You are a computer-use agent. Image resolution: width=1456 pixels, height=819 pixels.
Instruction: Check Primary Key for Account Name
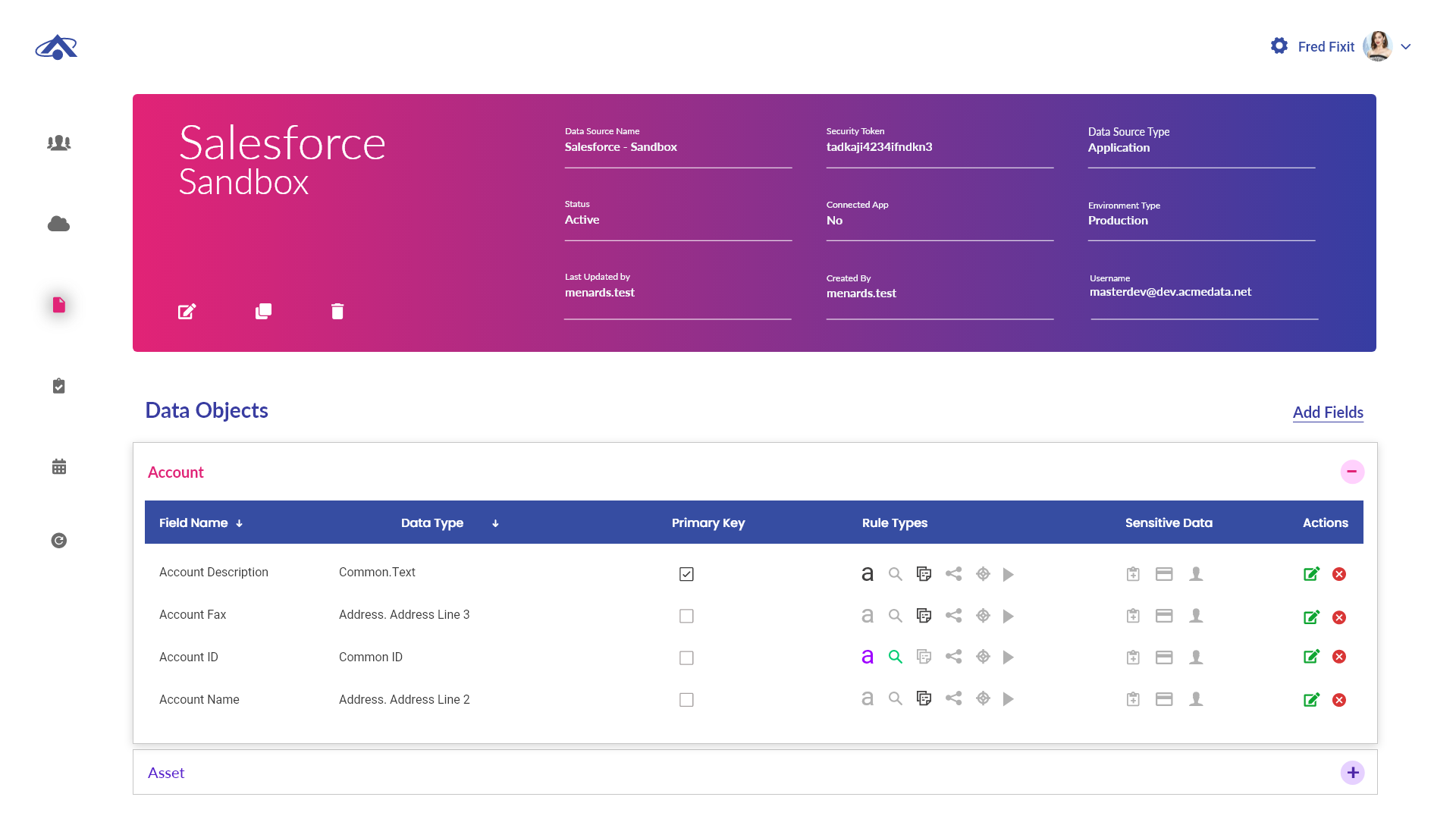pyautogui.click(x=686, y=700)
